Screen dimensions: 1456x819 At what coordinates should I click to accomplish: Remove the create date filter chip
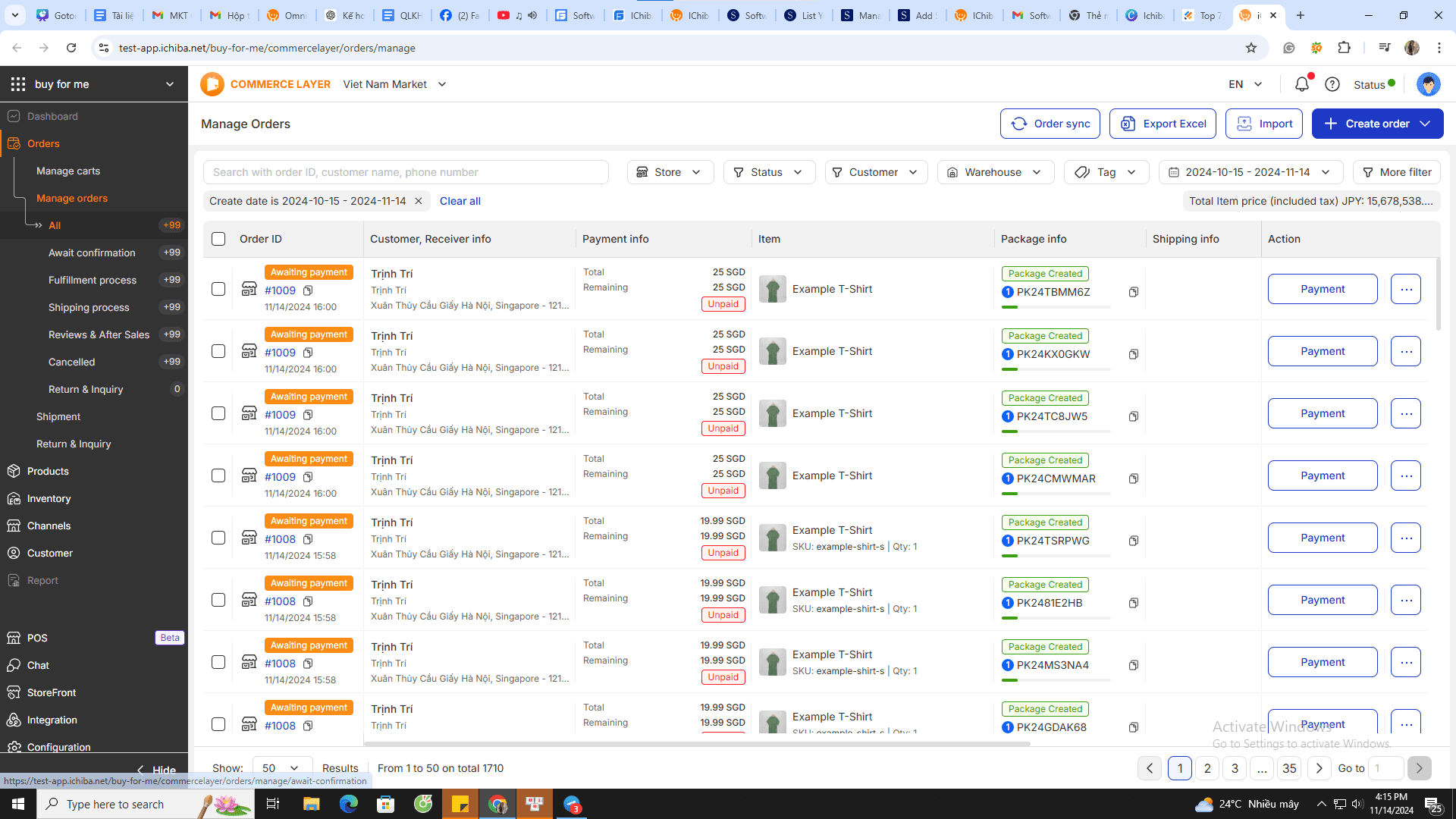(x=418, y=201)
